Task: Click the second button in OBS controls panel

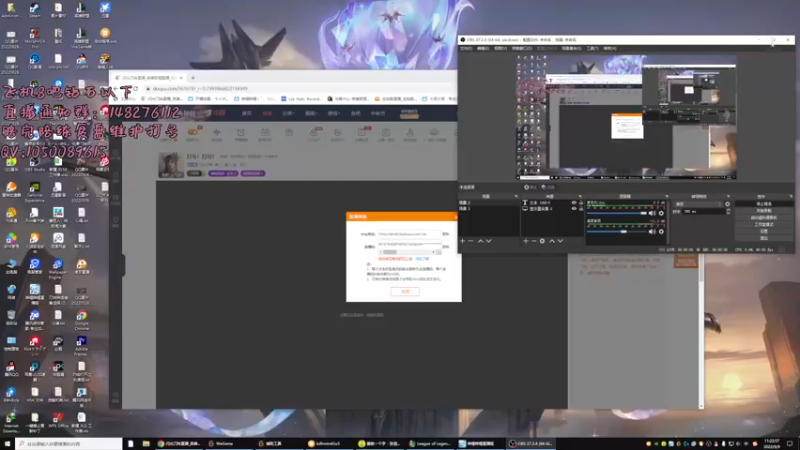Action: (x=764, y=211)
